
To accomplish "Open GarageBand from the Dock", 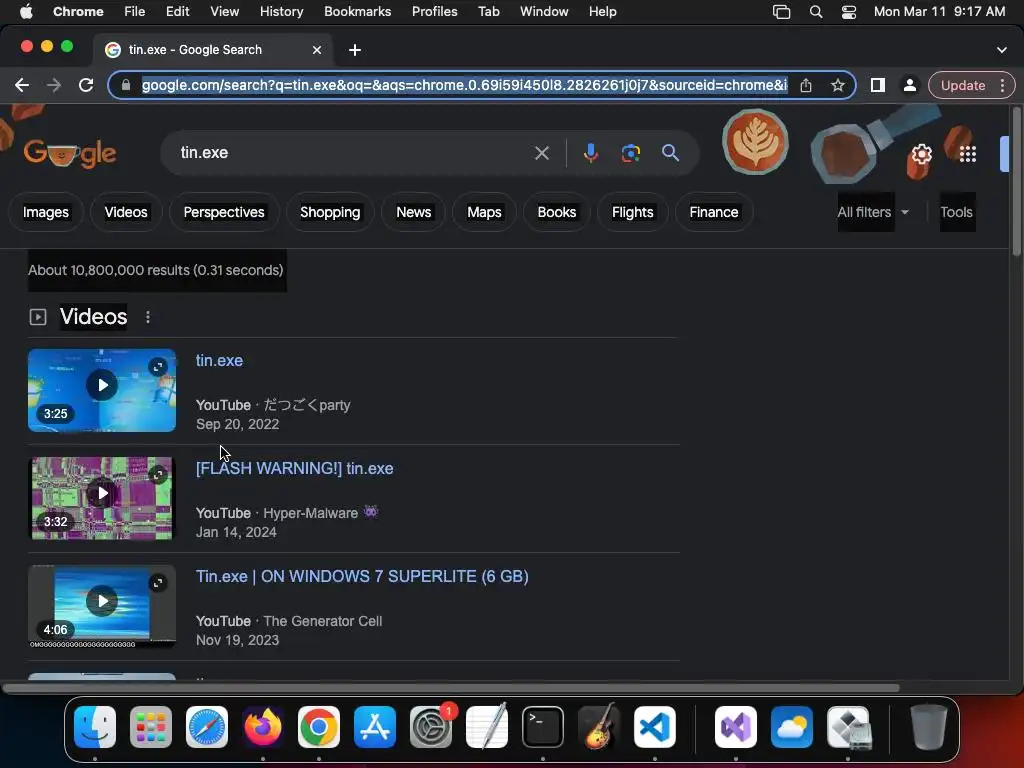I will [599, 727].
